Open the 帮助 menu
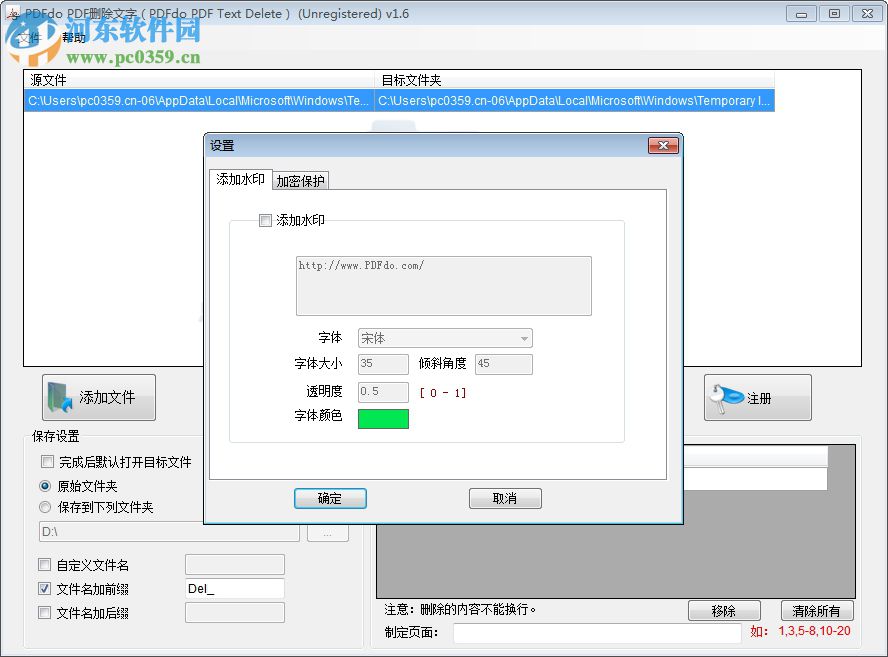Viewport: 888px width, 657px height. (x=72, y=38)
